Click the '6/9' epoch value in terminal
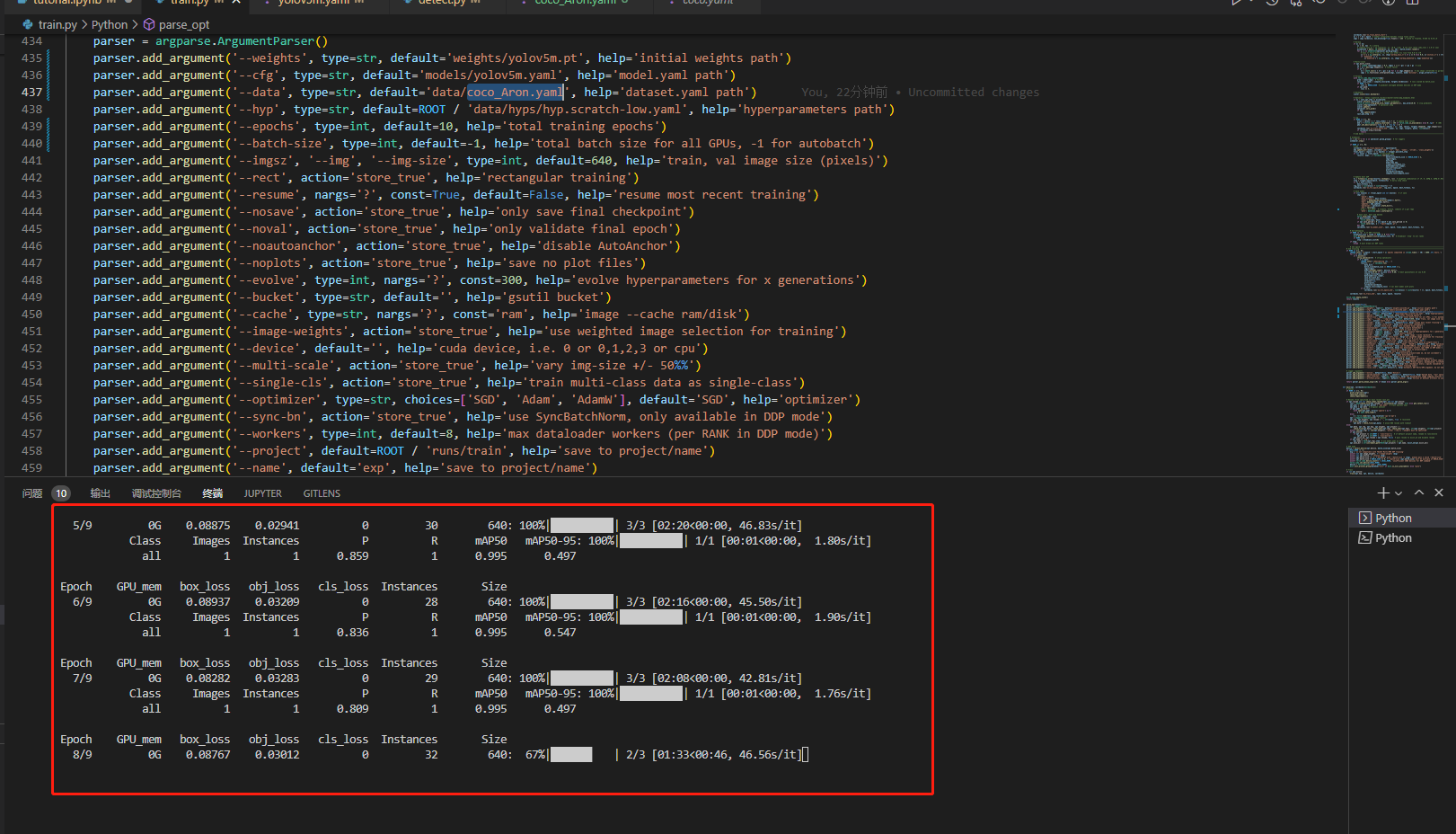The height and width of the screenshot is (834, 1456). click(x=82, y=601)
